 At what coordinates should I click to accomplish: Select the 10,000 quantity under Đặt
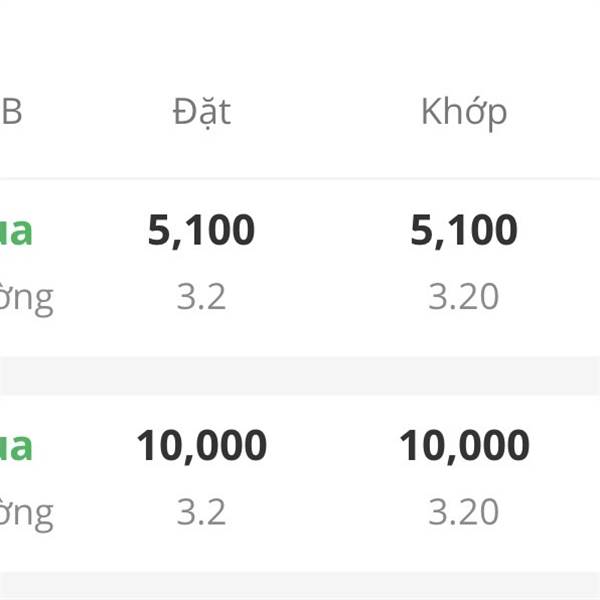201,445
